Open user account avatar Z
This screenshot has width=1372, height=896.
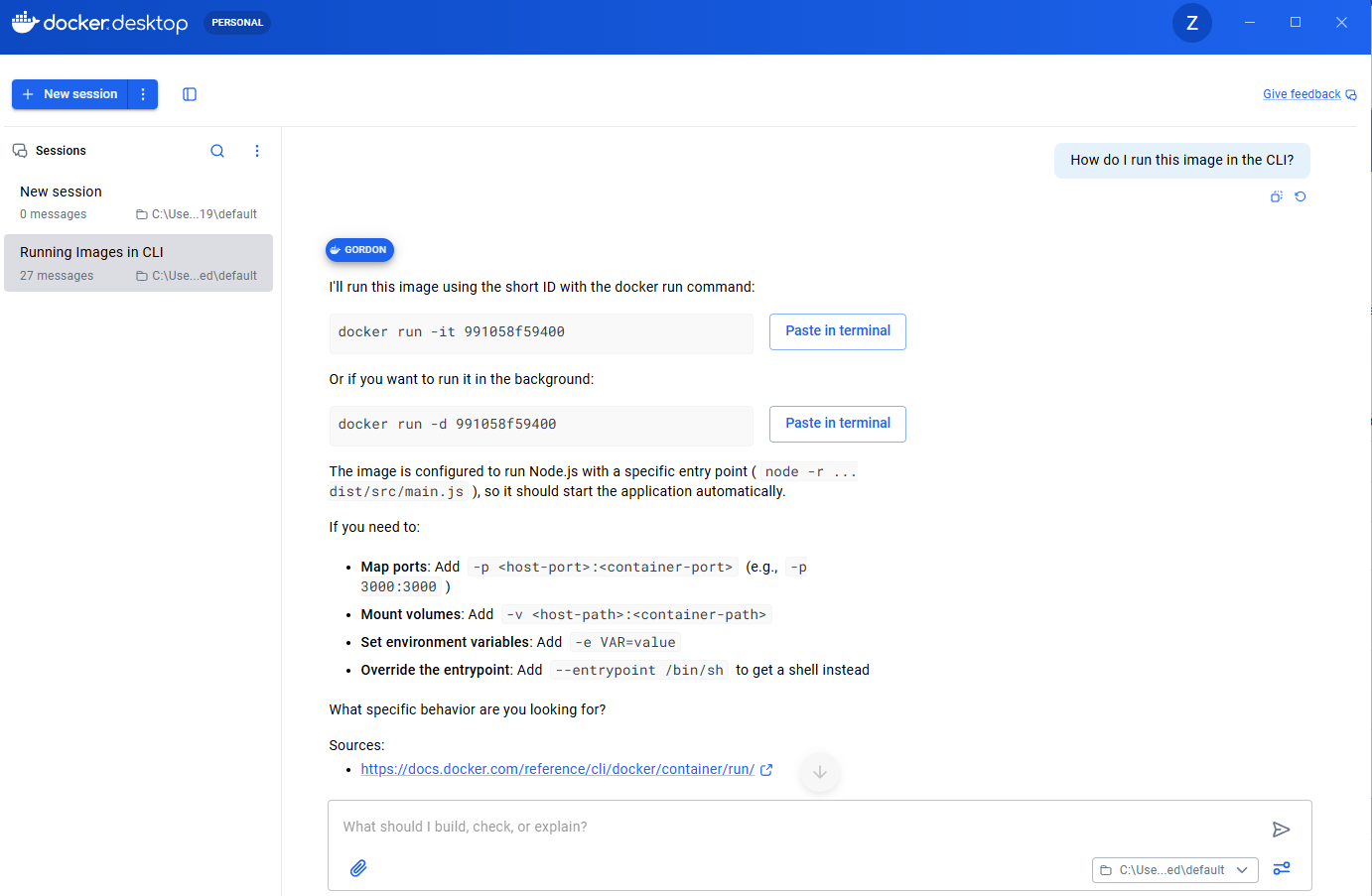(x=1192, y=23)
